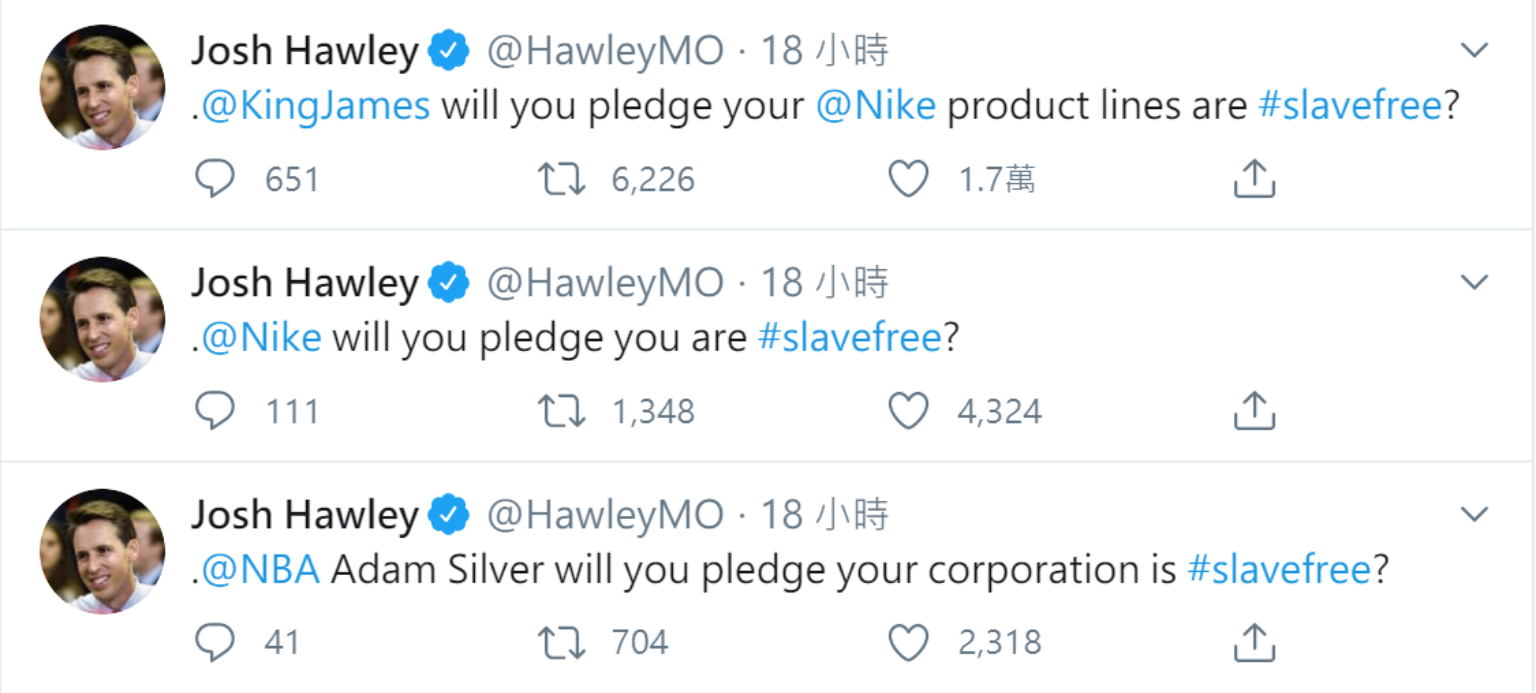
Task: Open the @NBA profile mention
Action: pos(260,570)
